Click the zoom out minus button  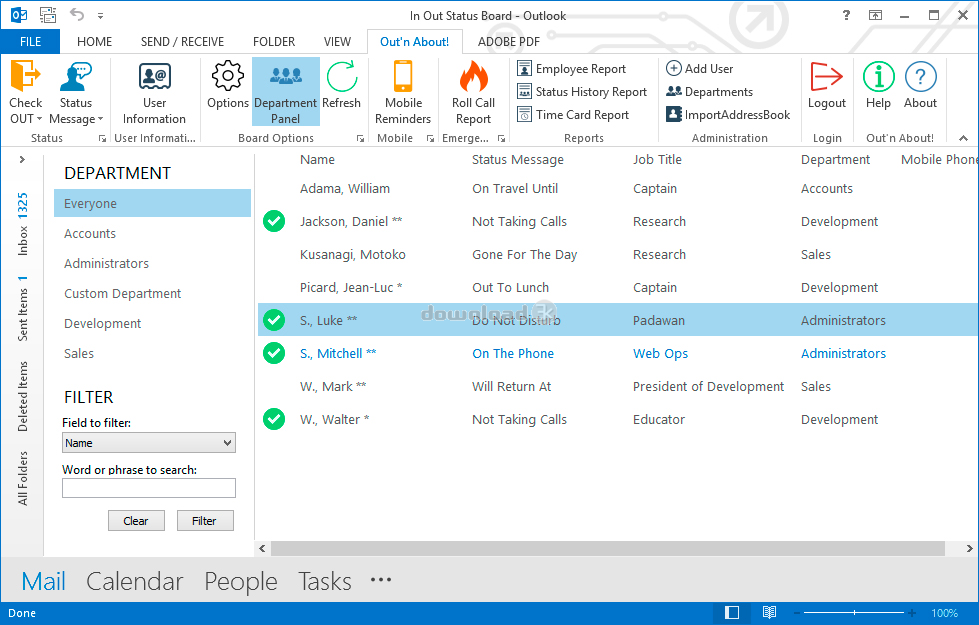[x=797, y=613]
